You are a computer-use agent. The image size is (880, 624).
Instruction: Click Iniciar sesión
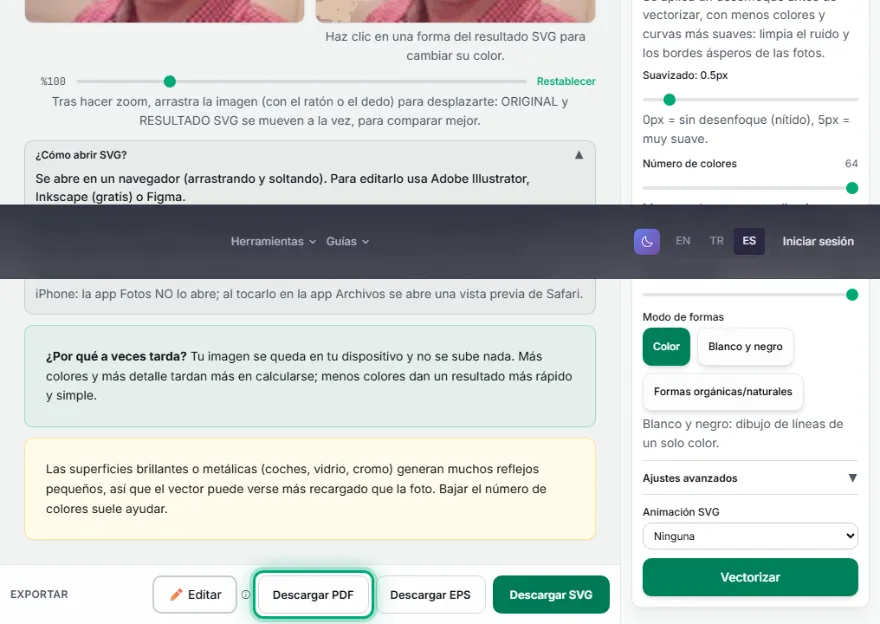coord(818,241)
